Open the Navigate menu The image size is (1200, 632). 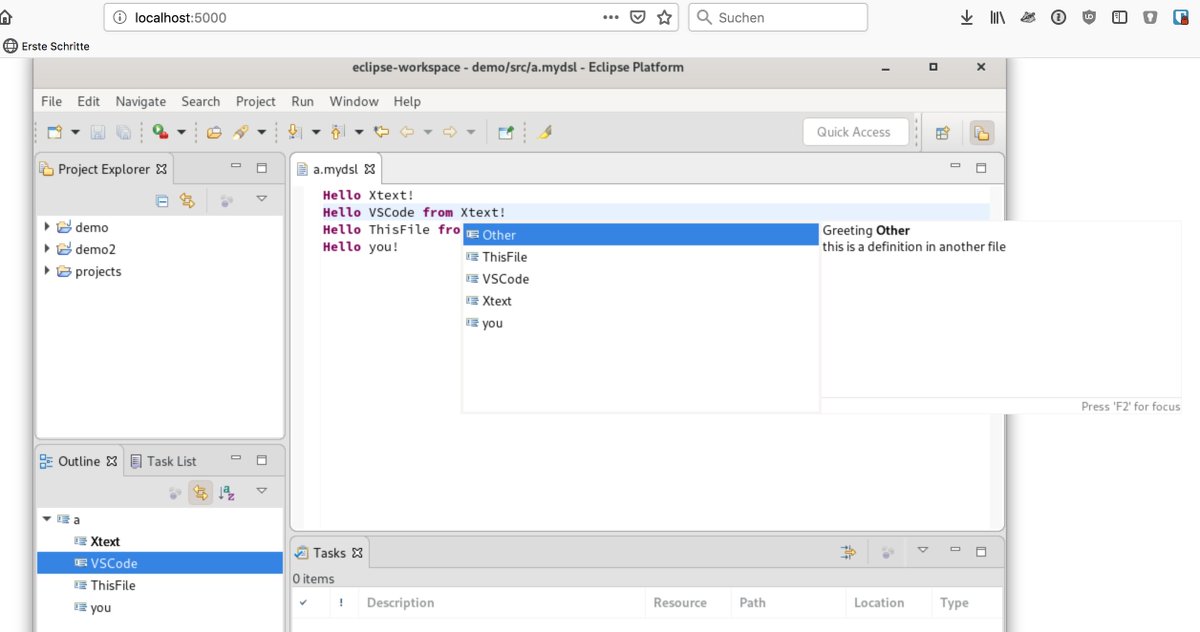click(x=141, y=101)
